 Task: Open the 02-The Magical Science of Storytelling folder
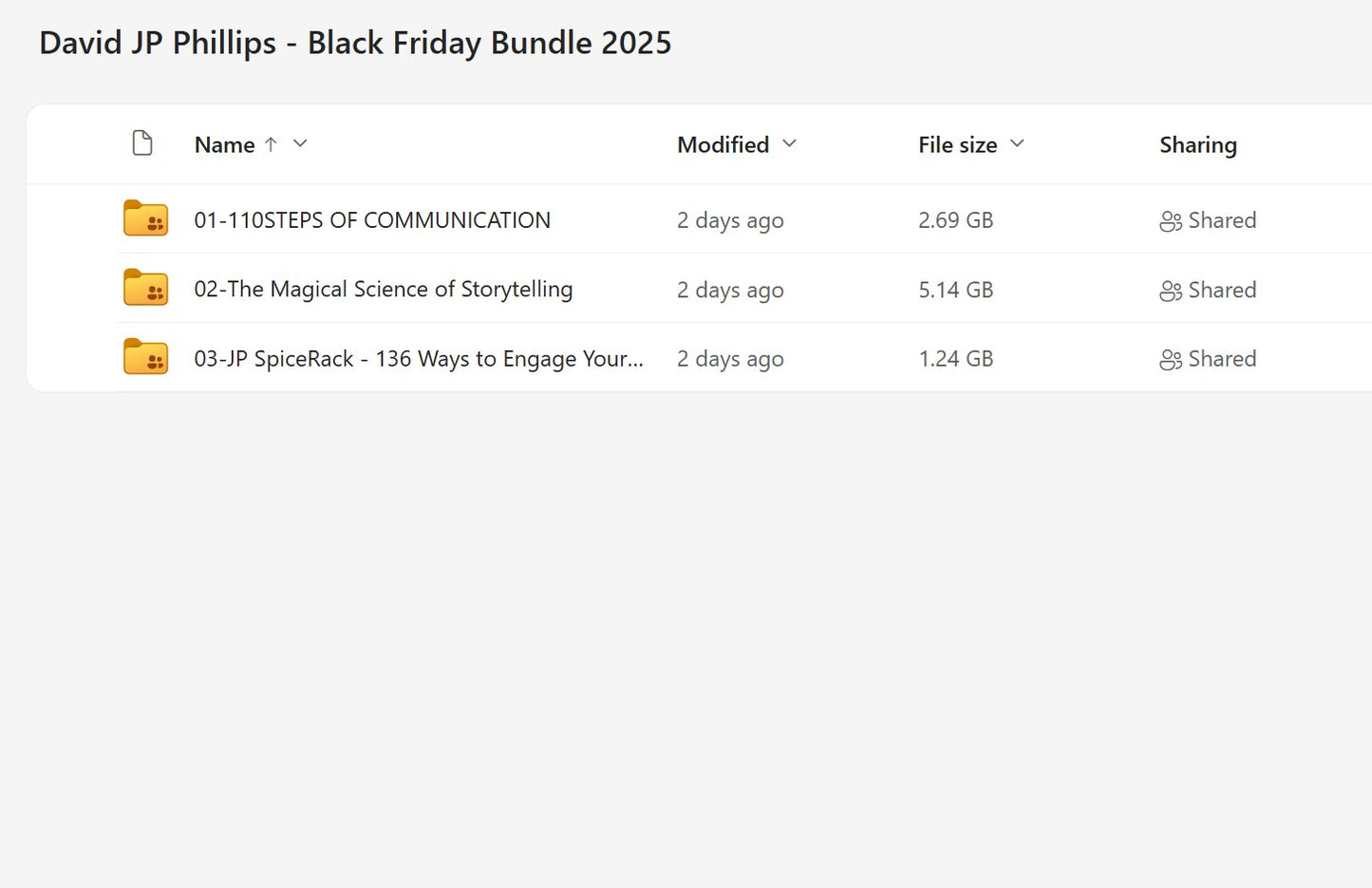383,289
